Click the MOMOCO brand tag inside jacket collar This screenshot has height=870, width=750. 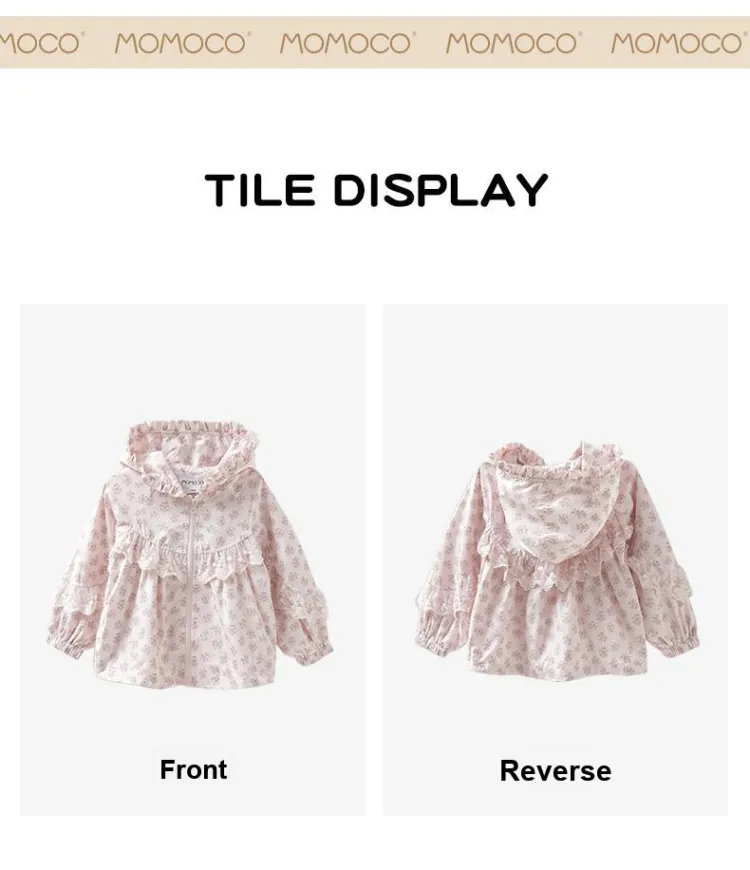click(192, 484)
